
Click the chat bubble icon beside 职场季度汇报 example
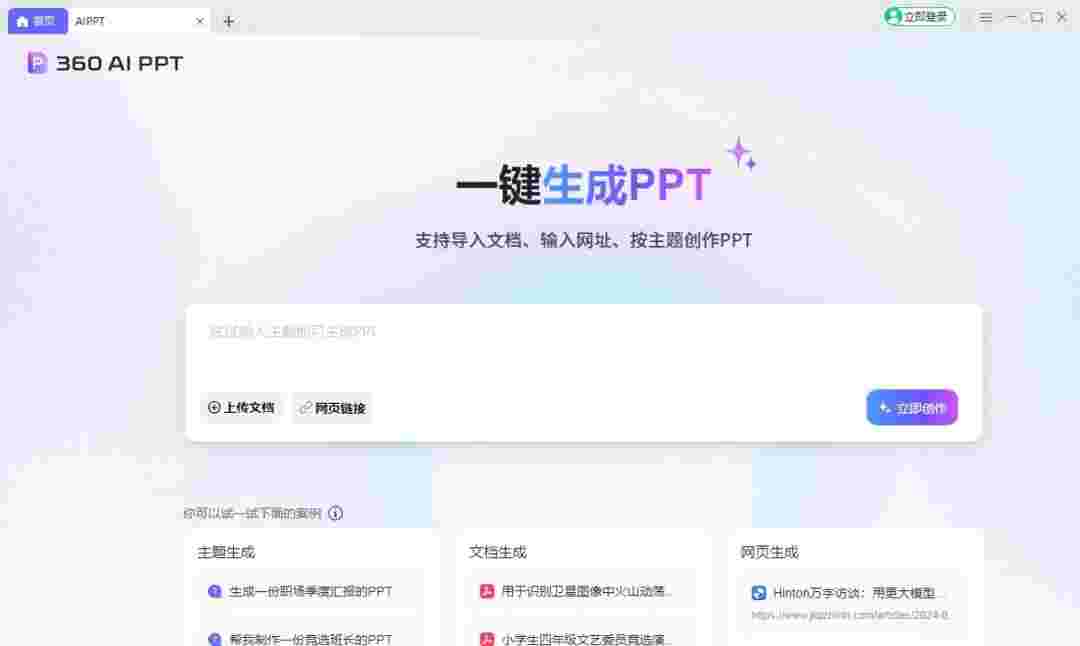pos(212,592)
